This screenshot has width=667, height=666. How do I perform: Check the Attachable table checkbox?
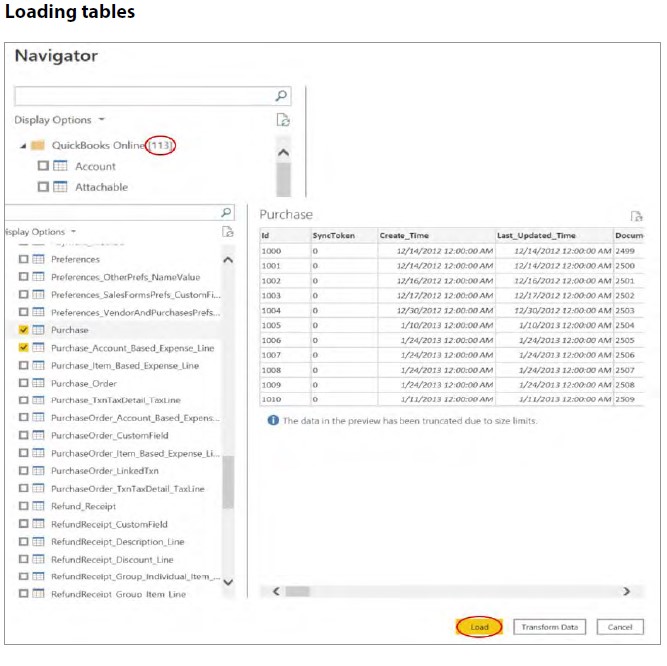(43, 188)
